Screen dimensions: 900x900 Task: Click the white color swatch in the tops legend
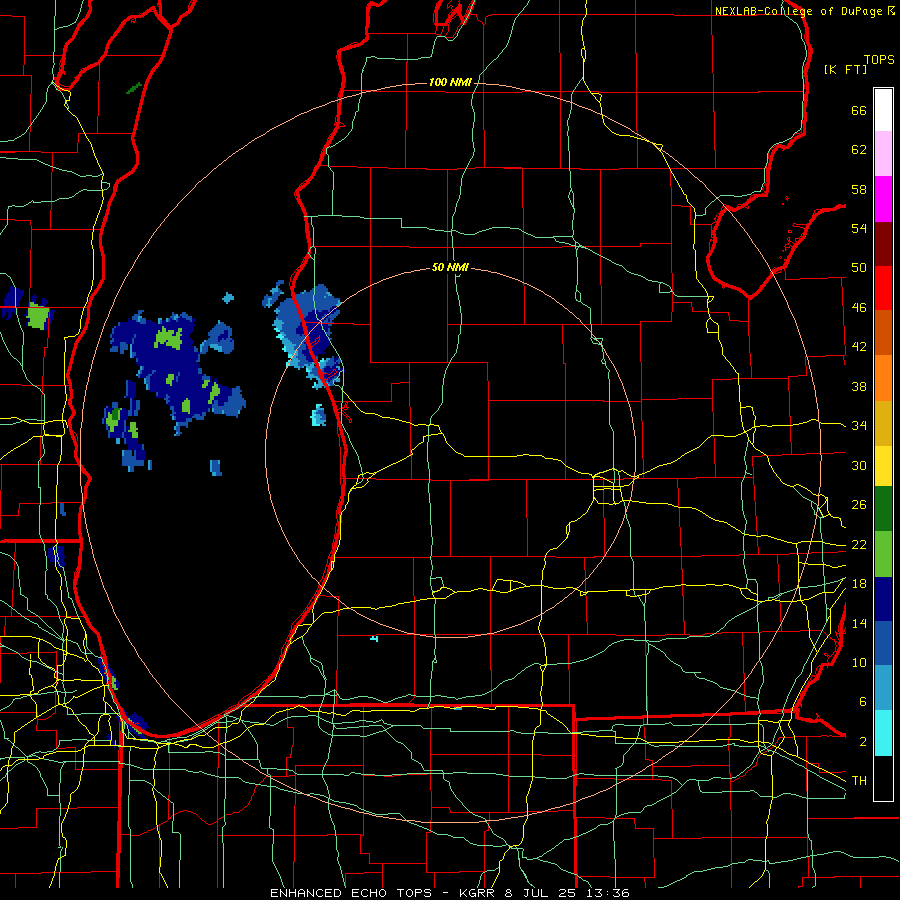pyautogui.click(x=883, y=110)
